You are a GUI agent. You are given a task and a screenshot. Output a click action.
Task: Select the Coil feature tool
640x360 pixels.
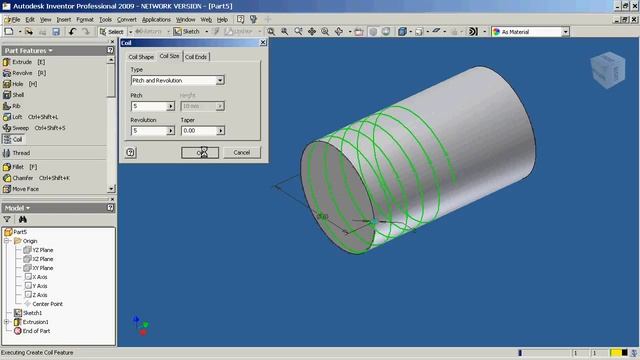tap(13, 140)
